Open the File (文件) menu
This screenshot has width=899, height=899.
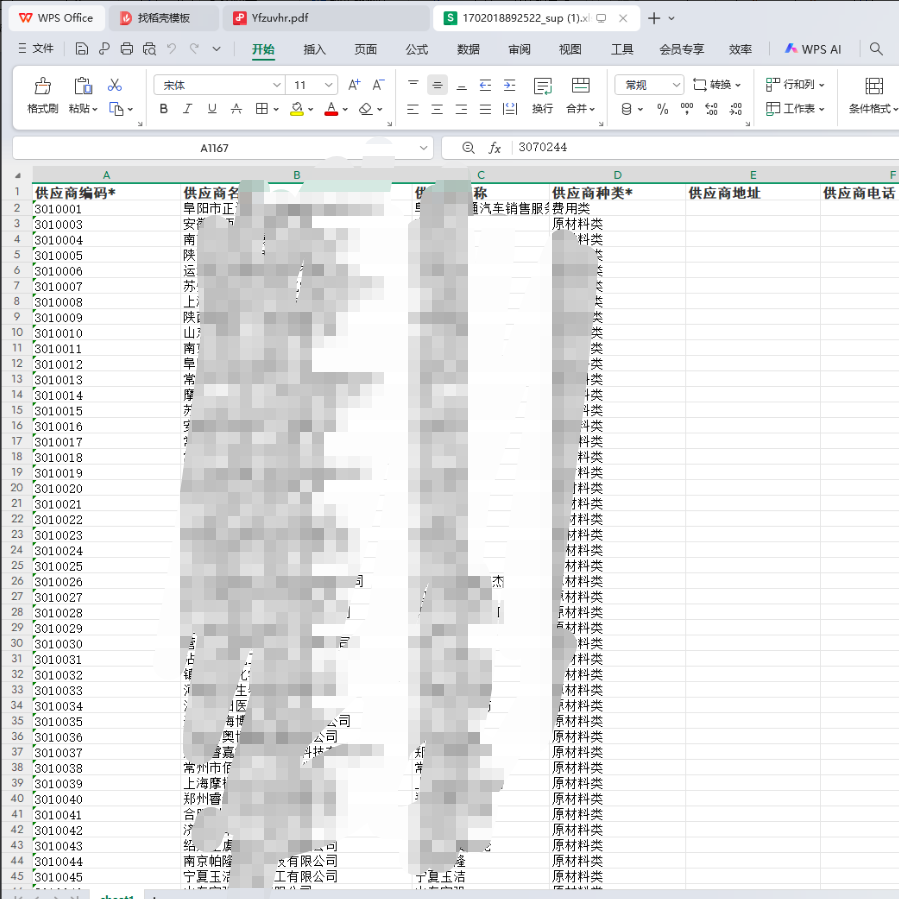click(x=36, y=49)
